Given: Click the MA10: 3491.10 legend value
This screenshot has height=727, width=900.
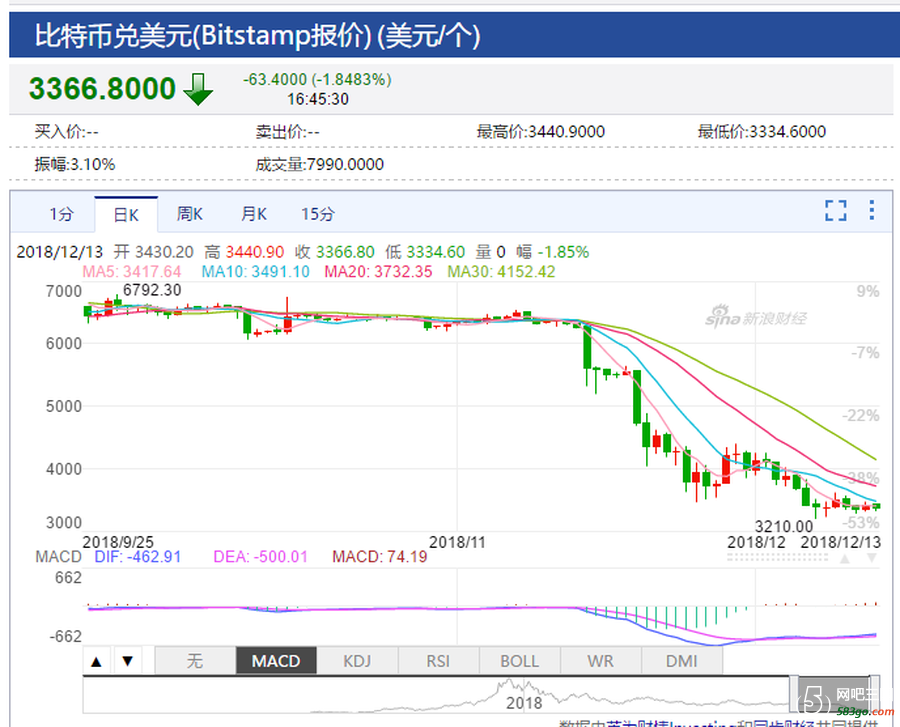Looking at the screenshot, I should pos(255,271).
